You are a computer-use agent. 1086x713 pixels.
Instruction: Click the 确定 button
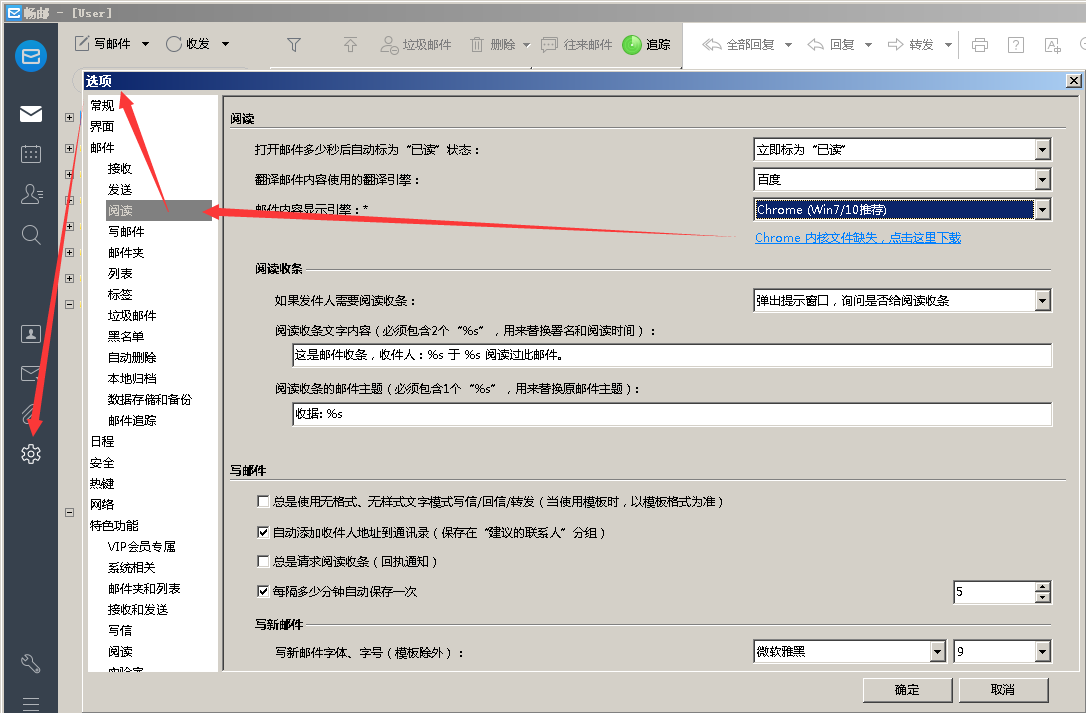[907, 690]
